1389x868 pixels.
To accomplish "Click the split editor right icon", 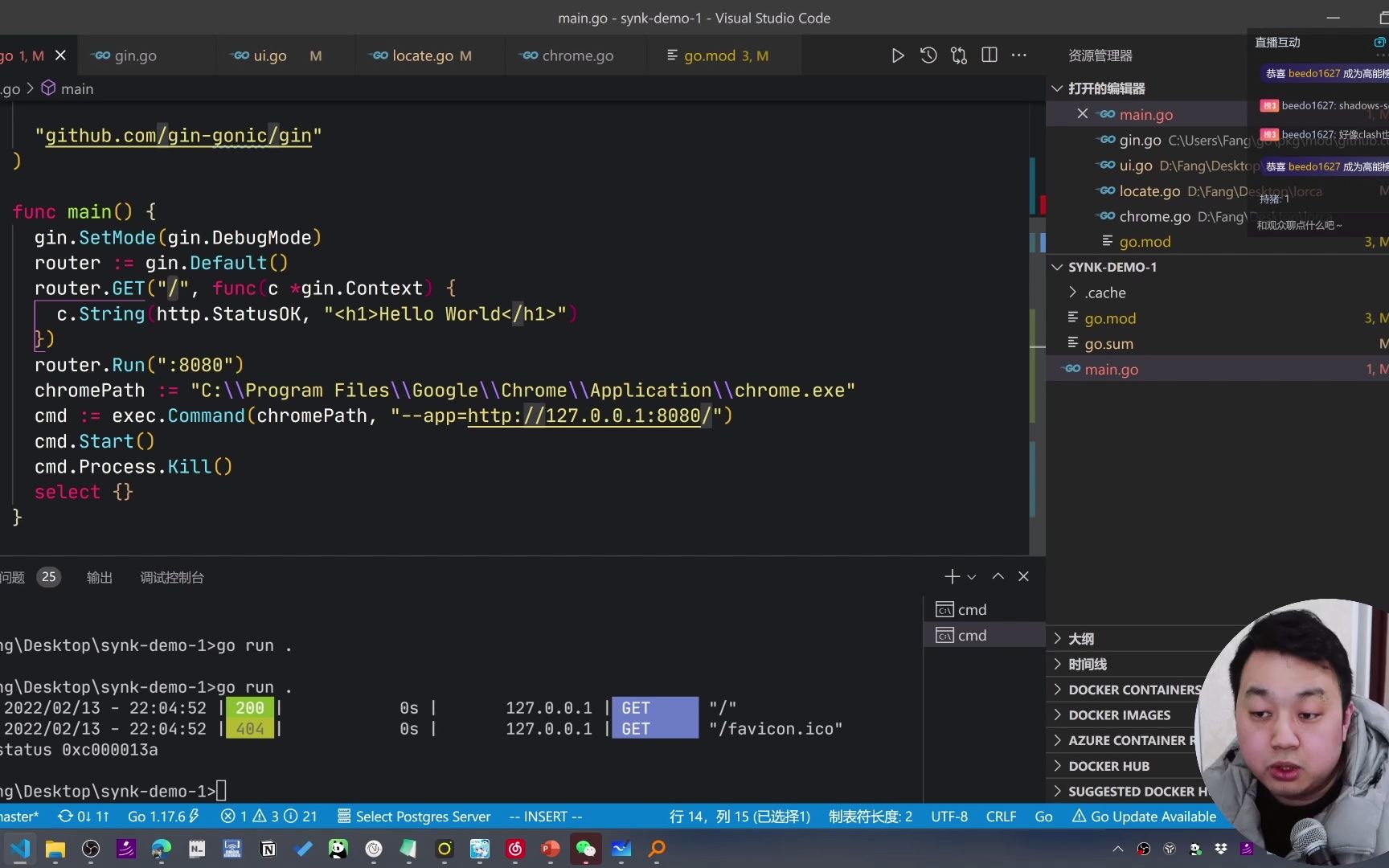I will [990, 55].
